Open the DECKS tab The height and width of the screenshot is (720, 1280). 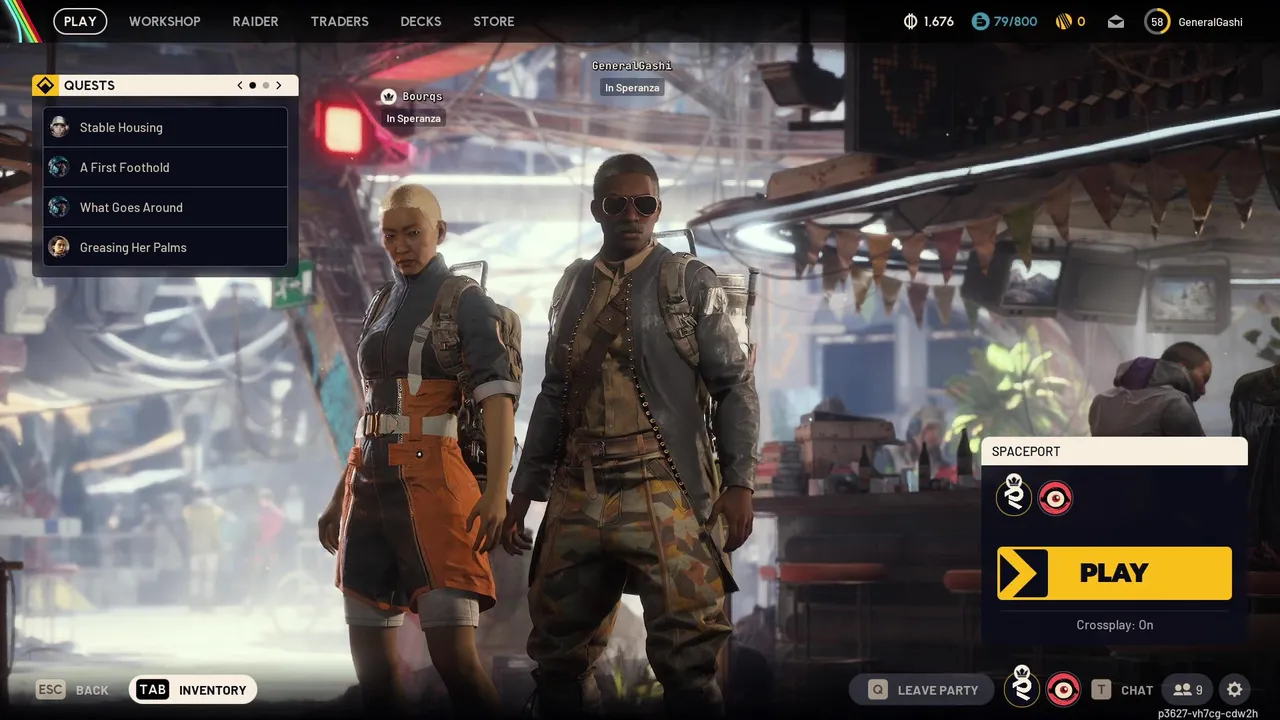tap(421, 21)
